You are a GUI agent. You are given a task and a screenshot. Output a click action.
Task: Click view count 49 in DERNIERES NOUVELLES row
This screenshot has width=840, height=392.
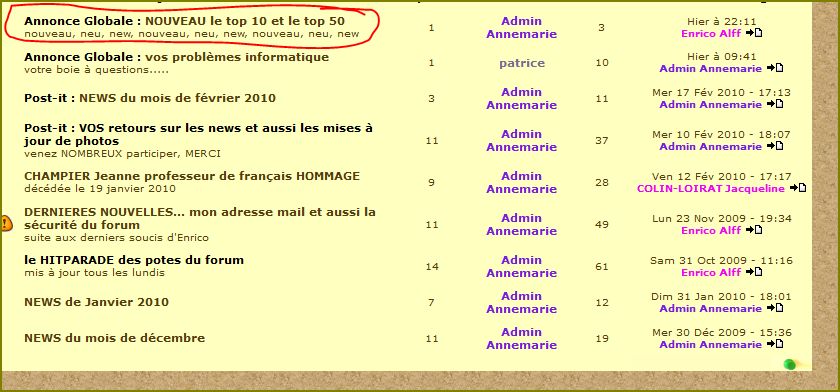pos(602,224)
